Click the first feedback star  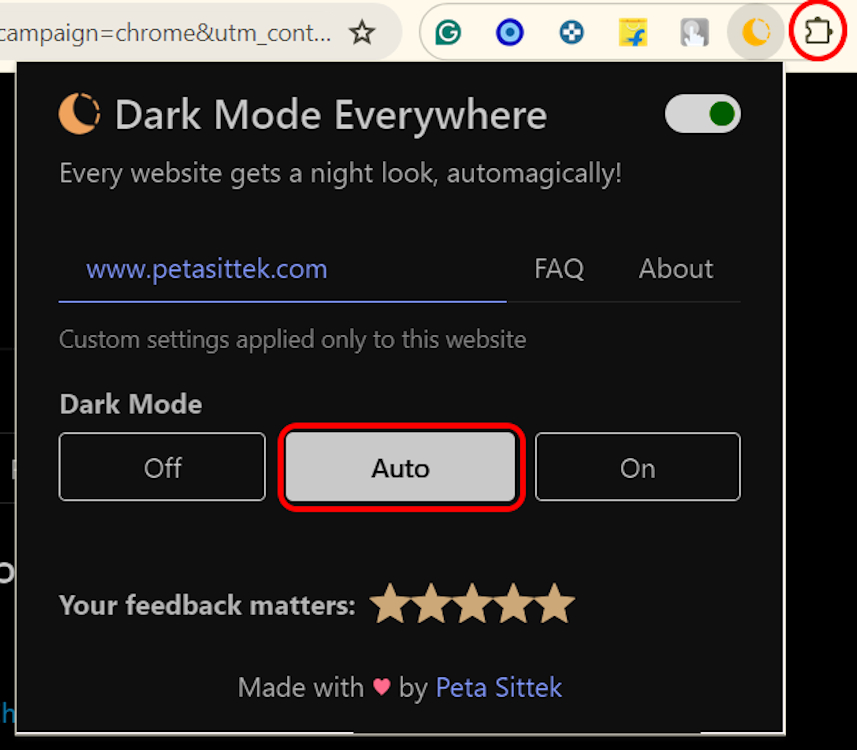click(388, 603)
